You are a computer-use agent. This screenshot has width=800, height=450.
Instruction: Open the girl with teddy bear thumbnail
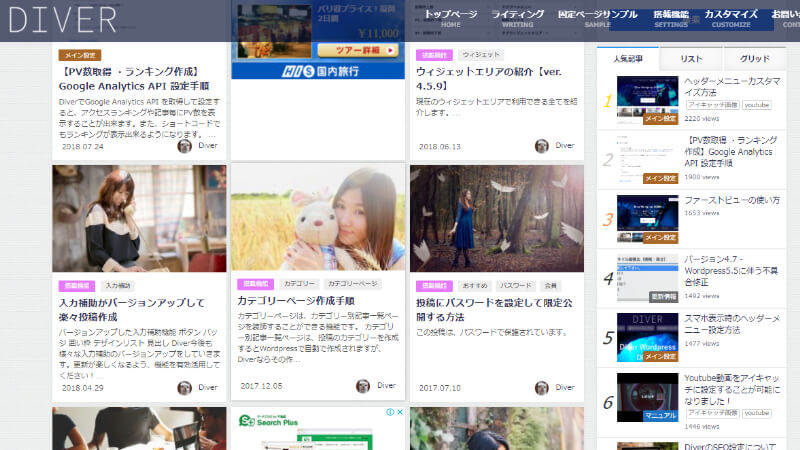click(318, 217)
